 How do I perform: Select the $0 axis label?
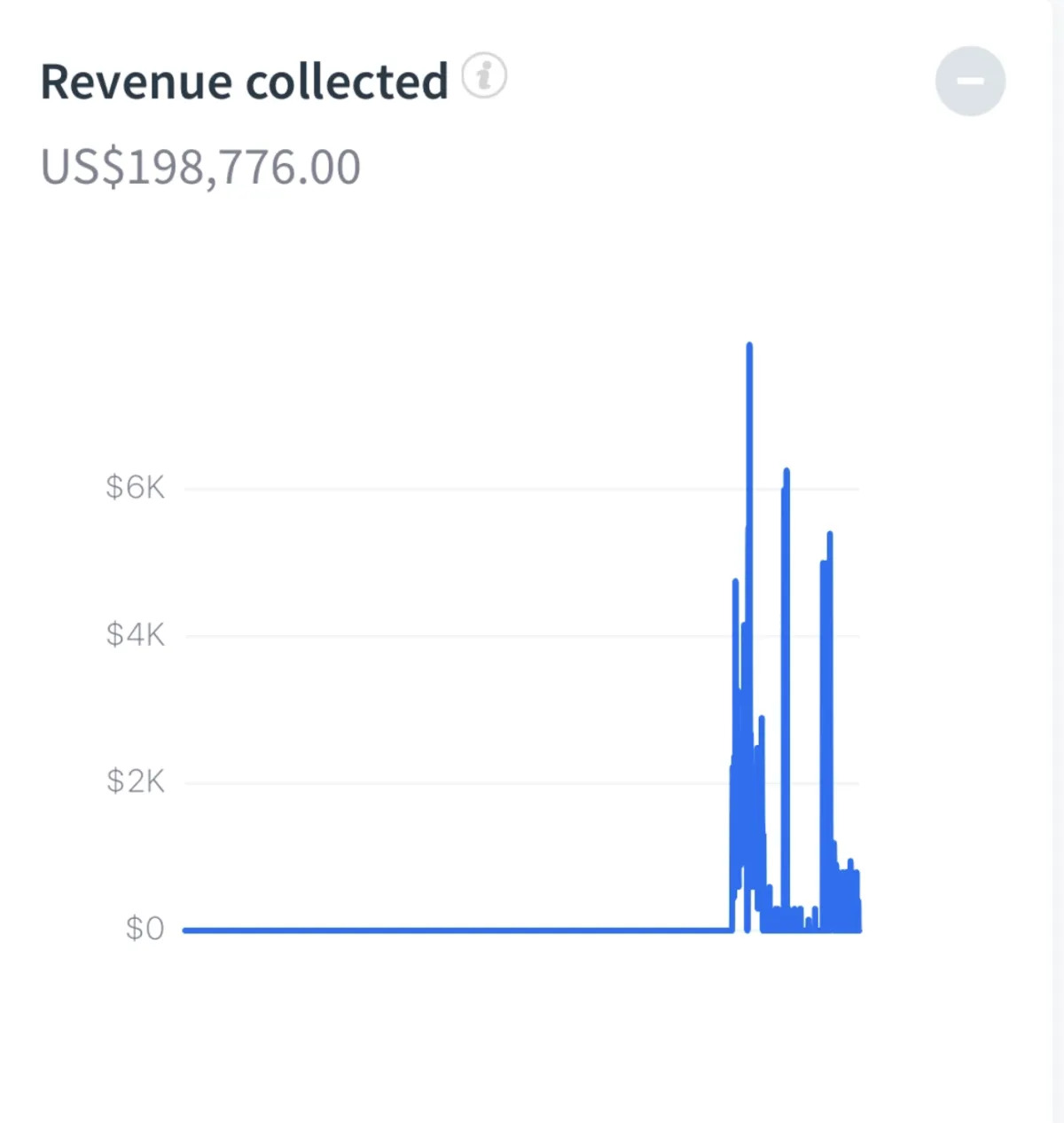point(145,929)
